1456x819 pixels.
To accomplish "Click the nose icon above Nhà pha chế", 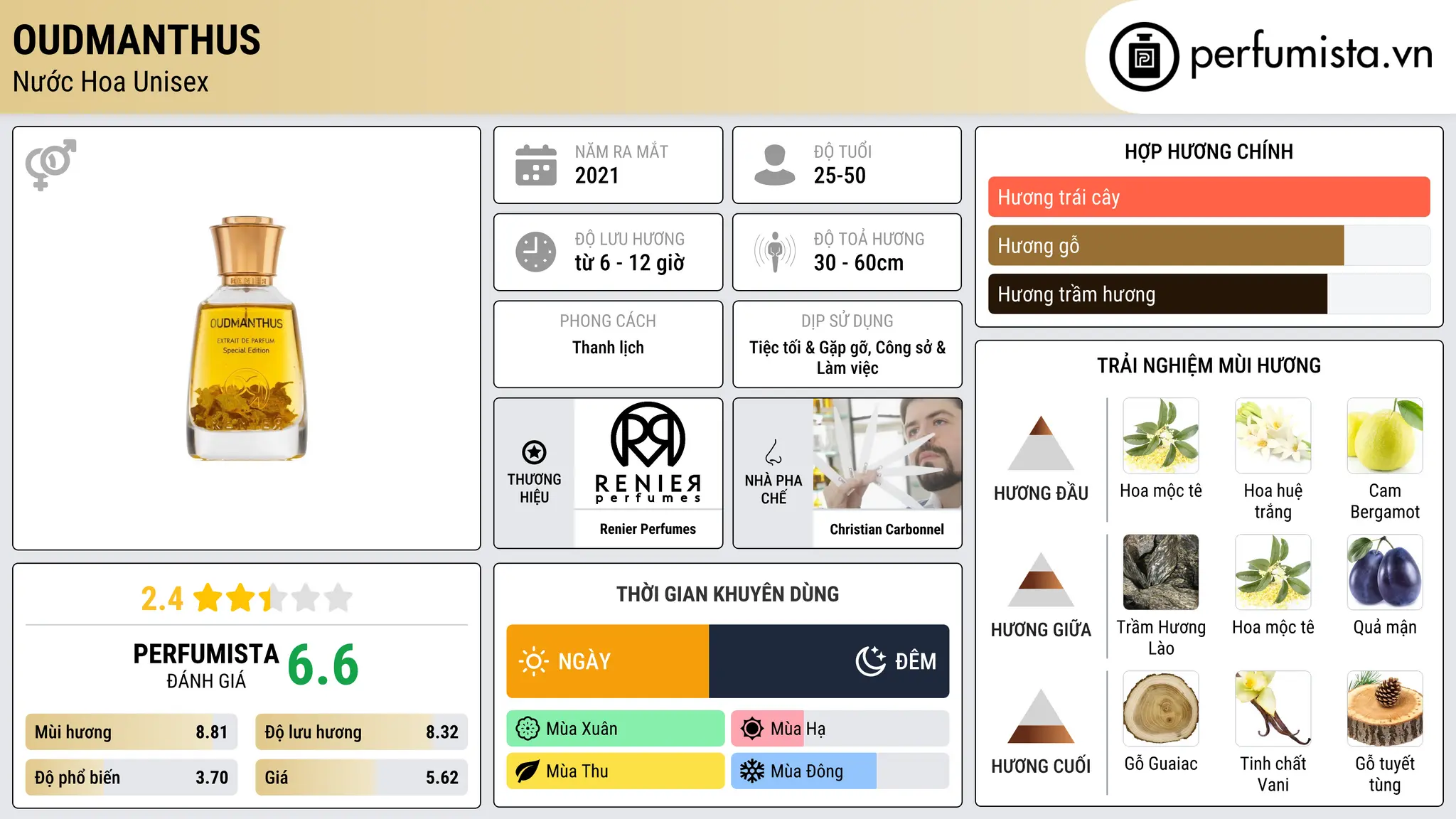I will pyautogui.click(x=773, y=452).
